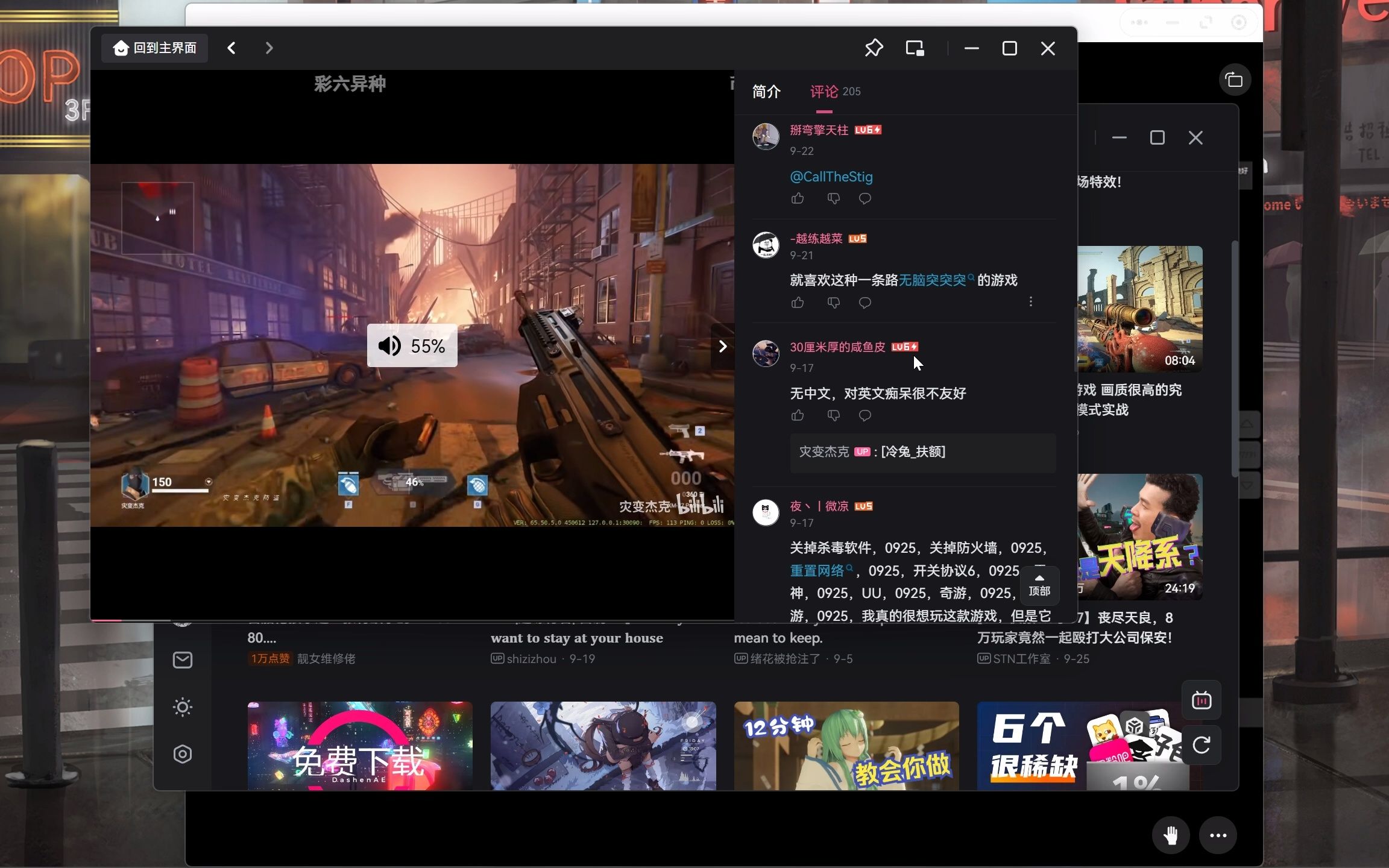This screenshot has height=868, width=1389.
Task: Open the 掰弯擎天柱 user profile name
Action: (819, 130)
